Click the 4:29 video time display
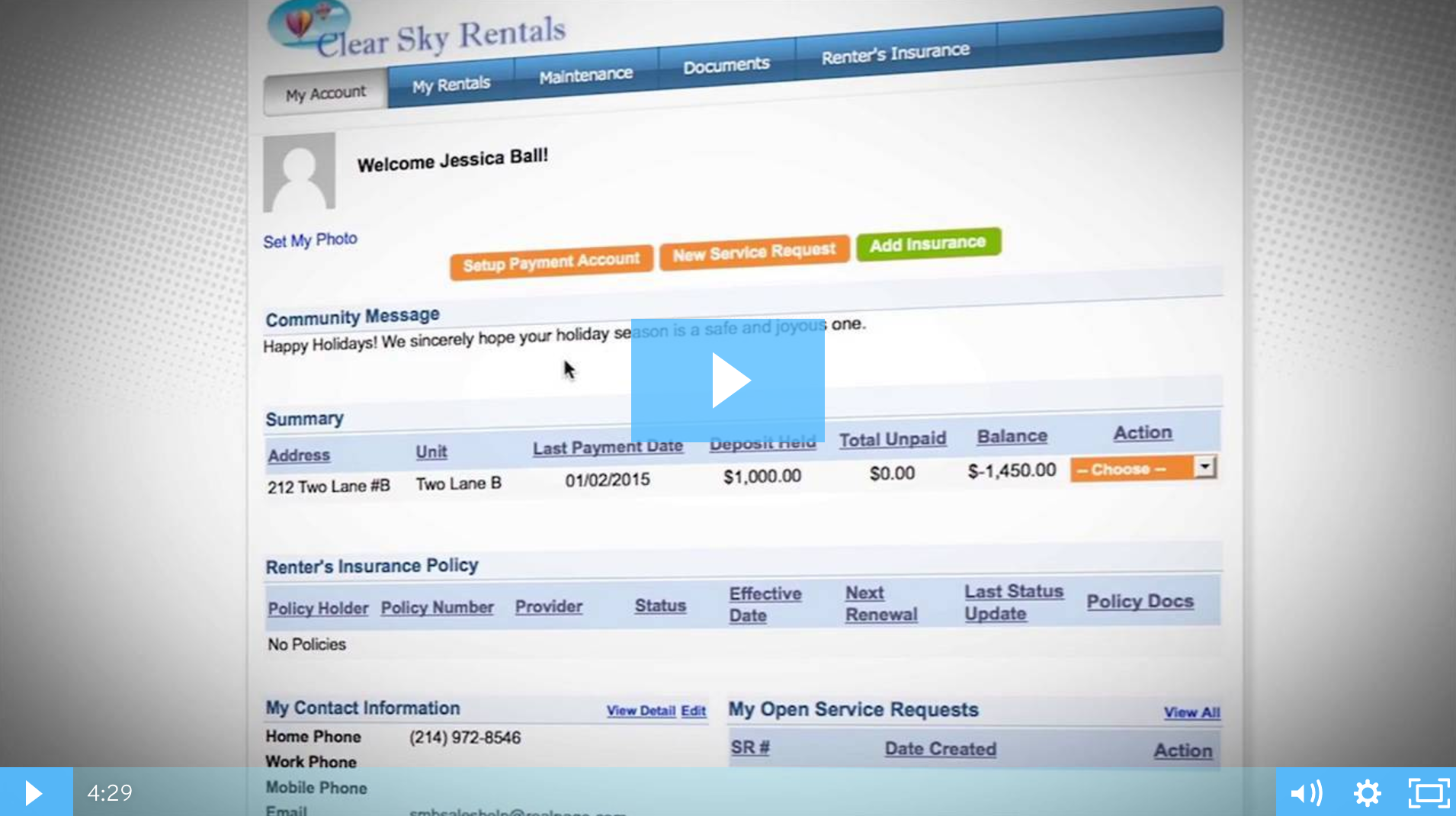 tap(110, 793)
